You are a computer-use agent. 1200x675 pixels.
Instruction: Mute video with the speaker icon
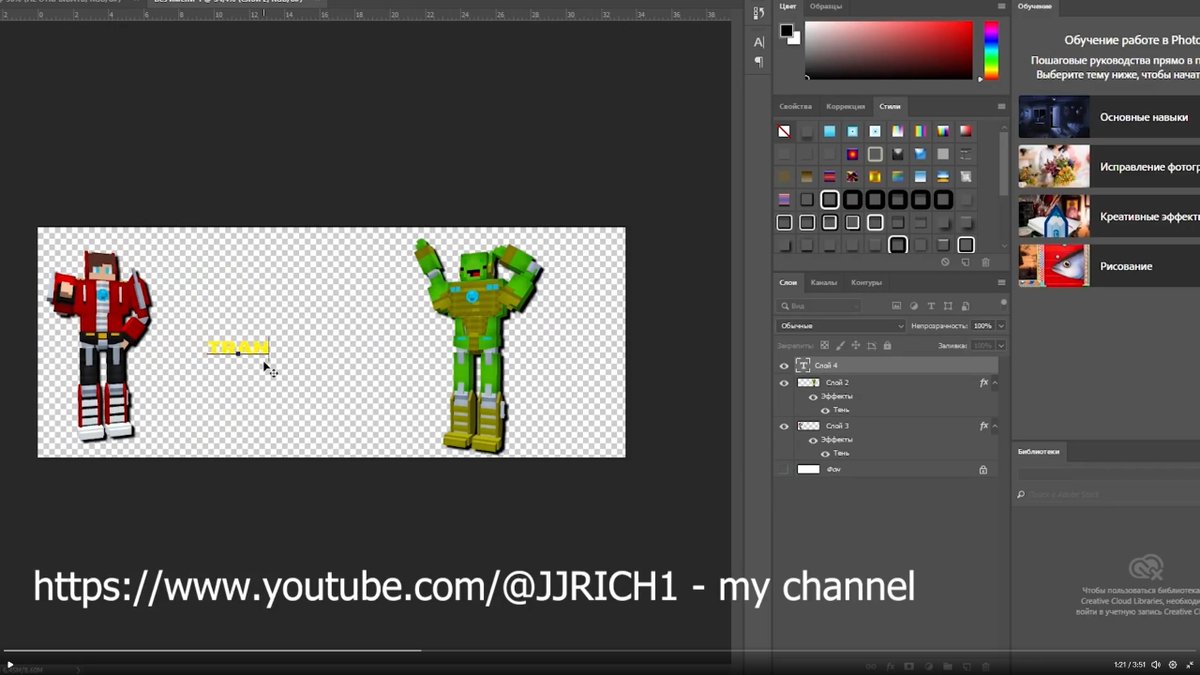(1156, 665)
